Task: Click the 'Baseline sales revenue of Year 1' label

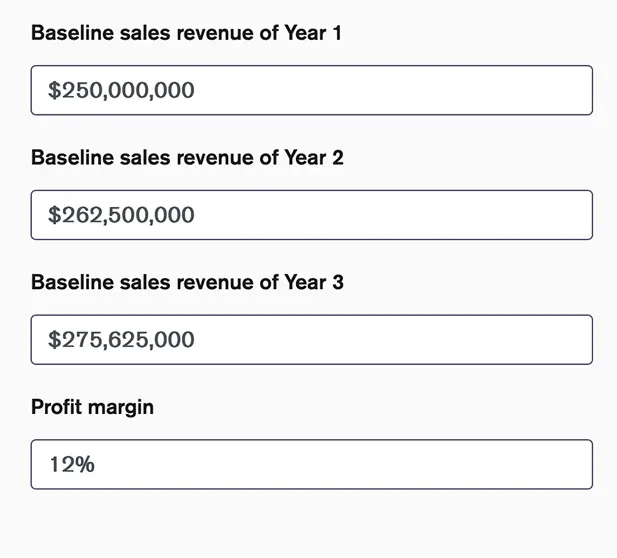Action: tap(186, 33)
